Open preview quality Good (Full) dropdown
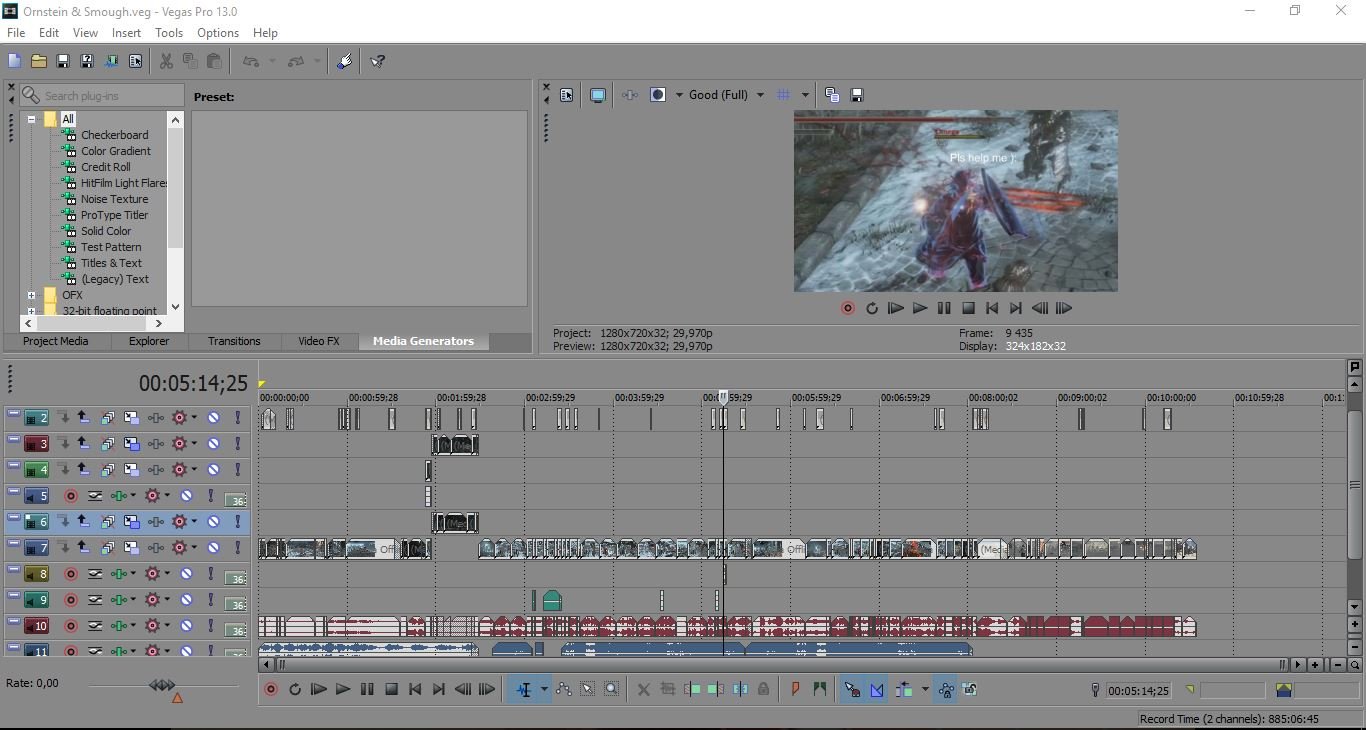This screenshot has height=730, width=1366. [760, 95]
